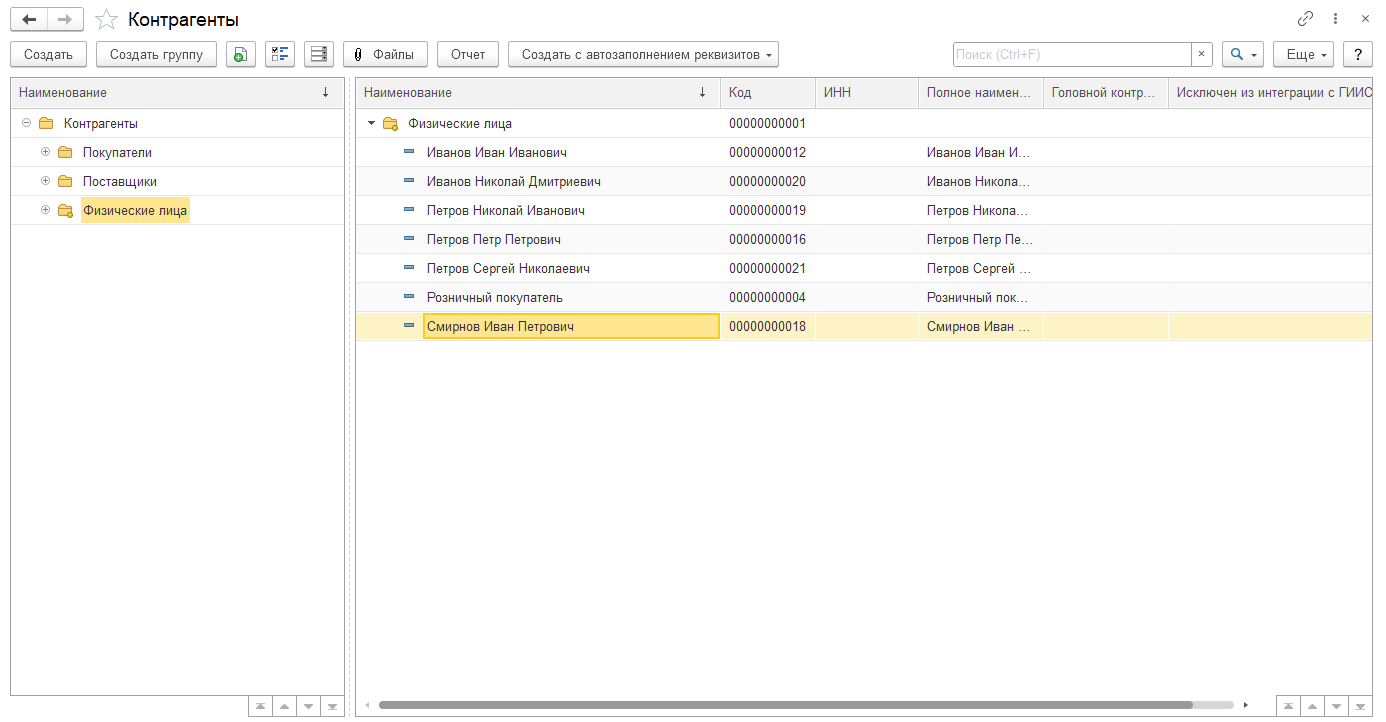Click the item icon next to Розничный покупатель
1386x722 pixels.
409,297
